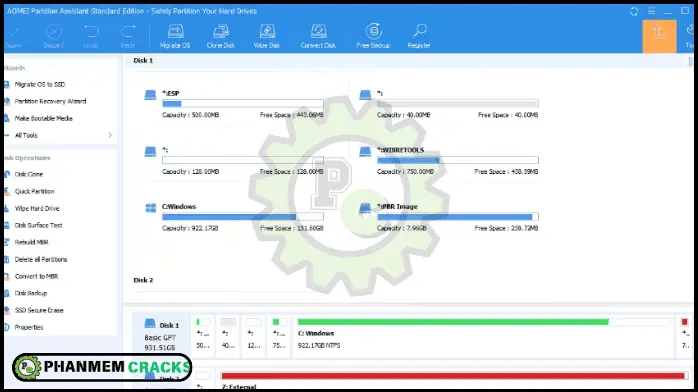Screen dimensions: 698x392
Task: Select the *:WINRETOOLS partition icon
Action: (x=365, y=152)
